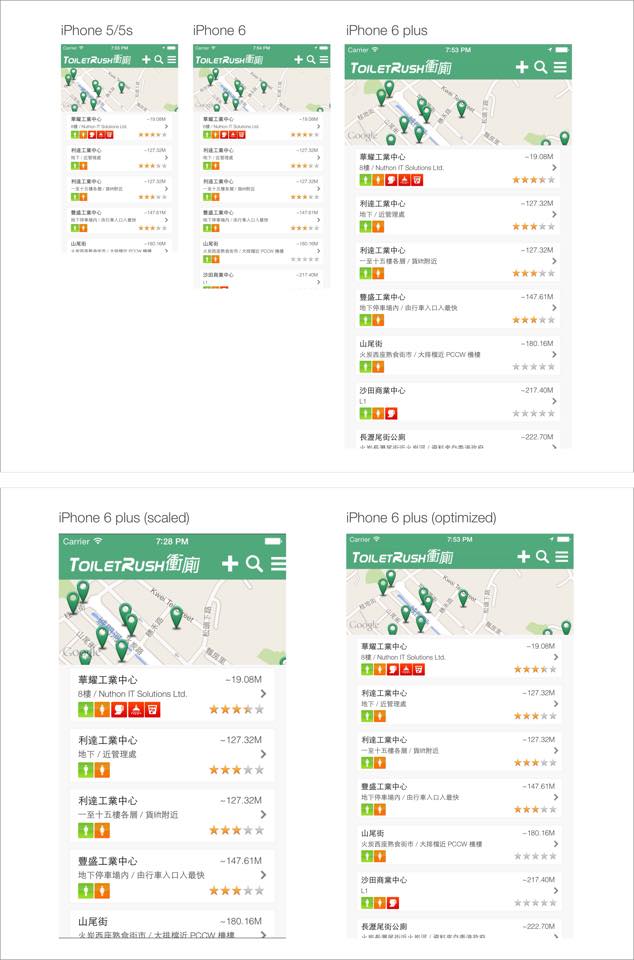Open hamburger menu in iPhone 6 plus (scaled)
Image resolution: width=634 pixels, height=960 pixels.
[278, 564]
